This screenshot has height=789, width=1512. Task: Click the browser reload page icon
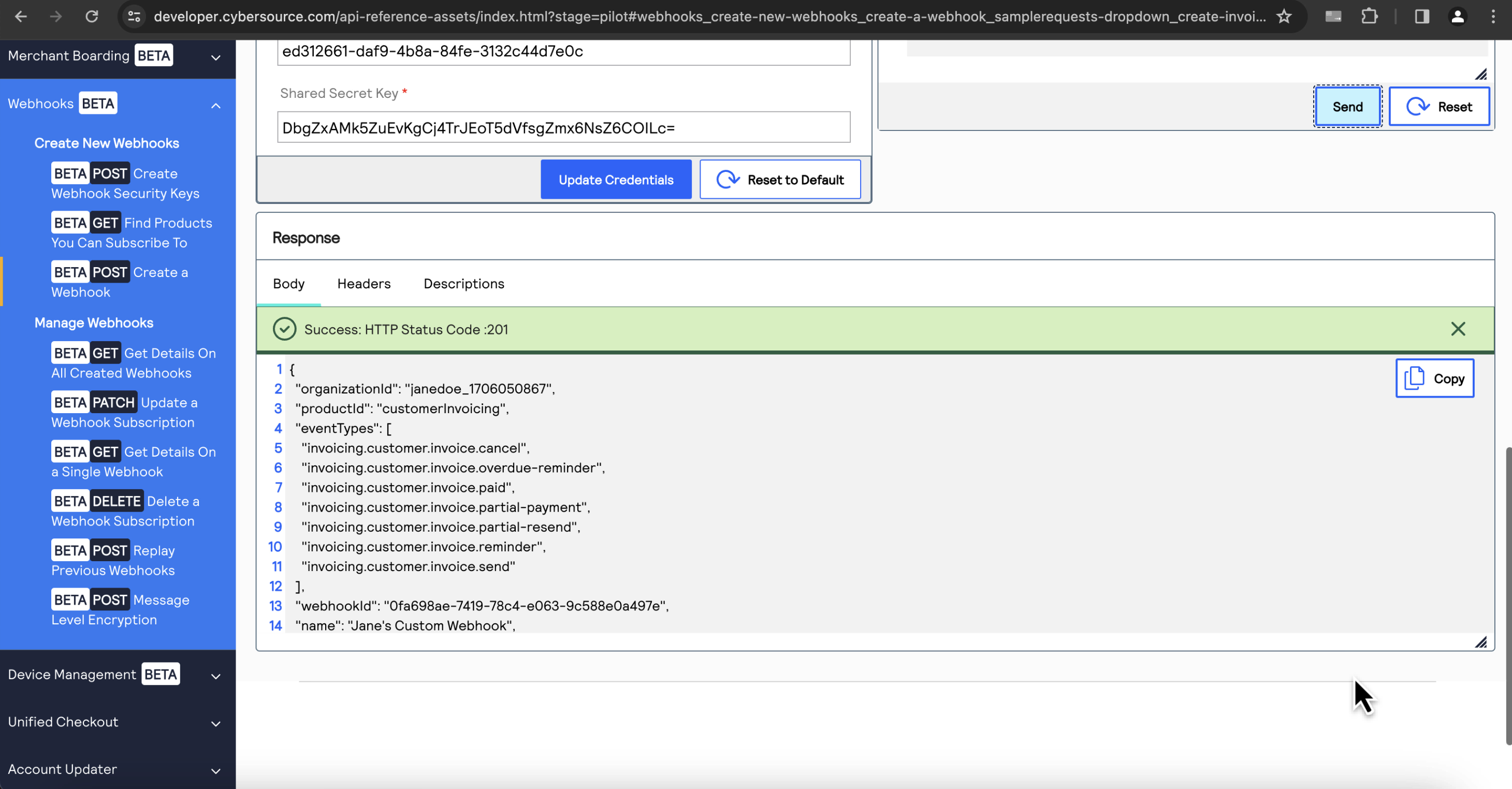click(x=92, y=17)
